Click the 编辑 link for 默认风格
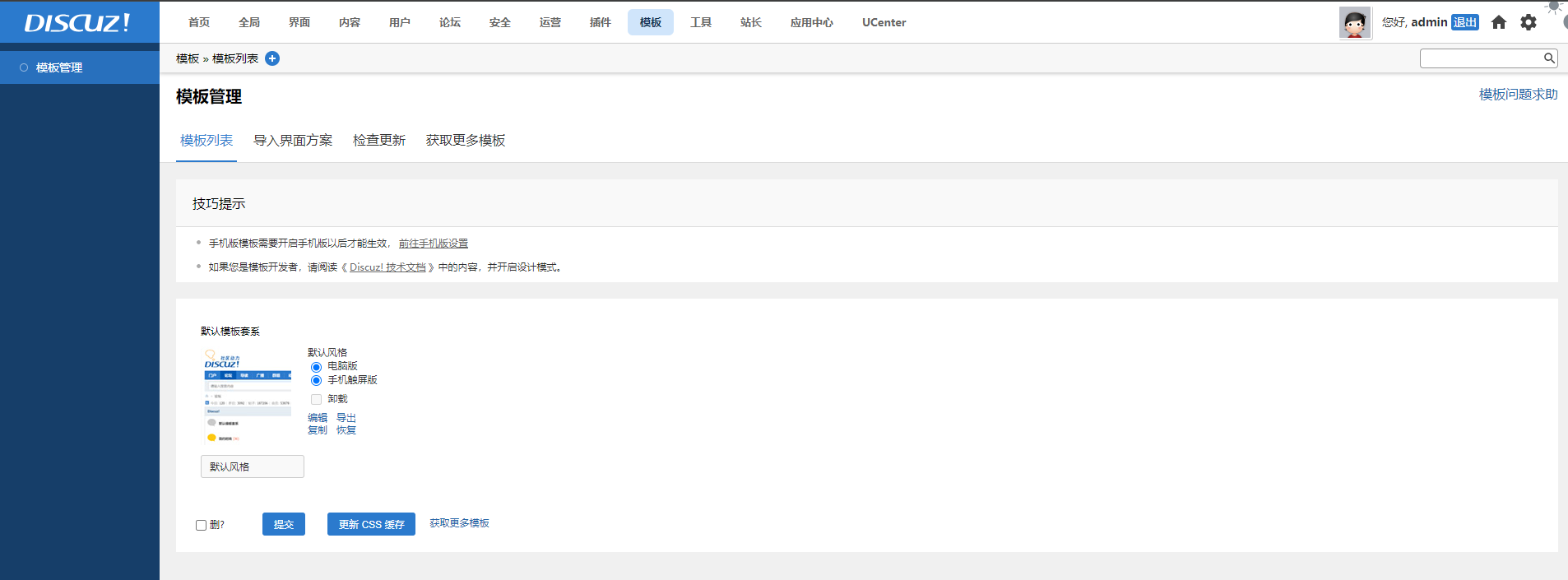Screen dimensions: 1568x580 pyautogui.click(x=318, y=418)
